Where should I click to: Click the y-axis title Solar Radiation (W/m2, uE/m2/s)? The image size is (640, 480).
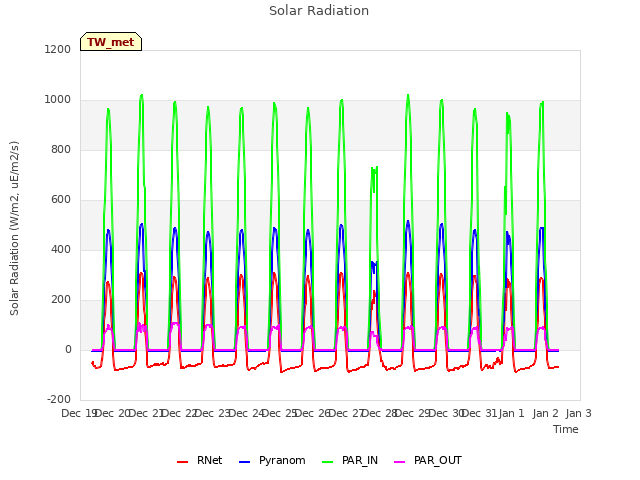14,228
